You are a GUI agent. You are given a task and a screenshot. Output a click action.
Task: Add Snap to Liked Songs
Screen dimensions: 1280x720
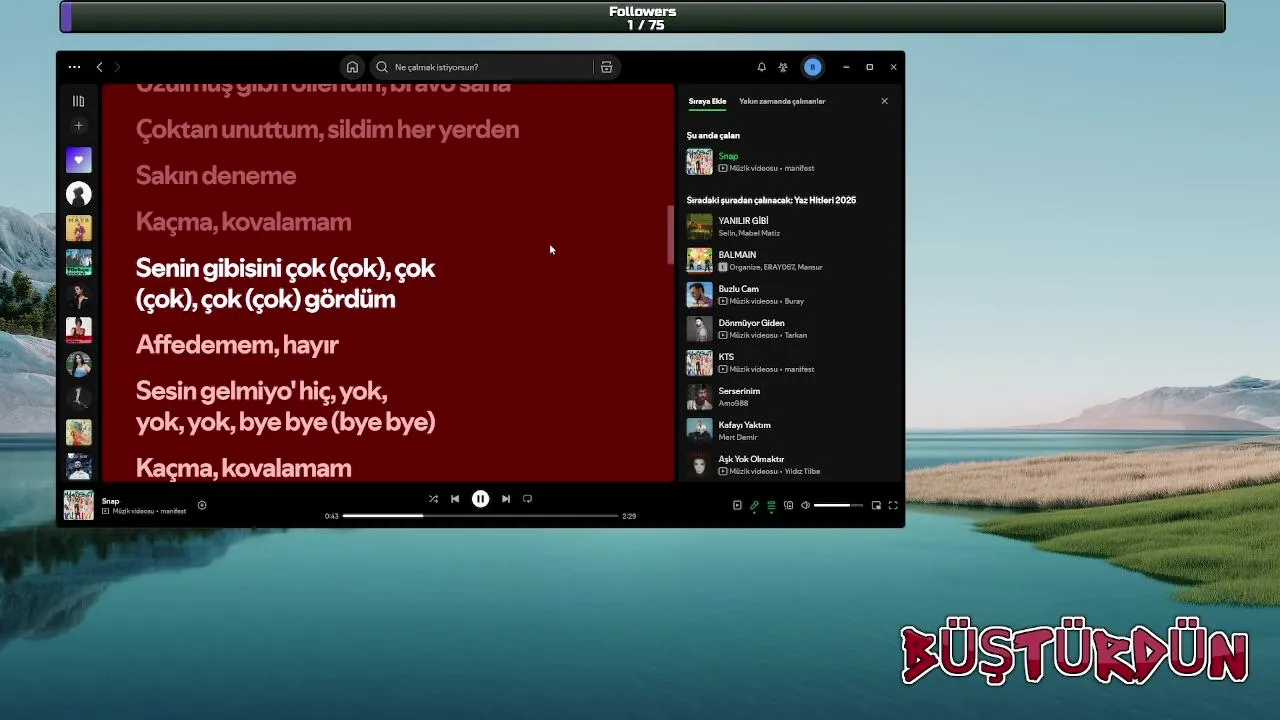click(202, 505)
